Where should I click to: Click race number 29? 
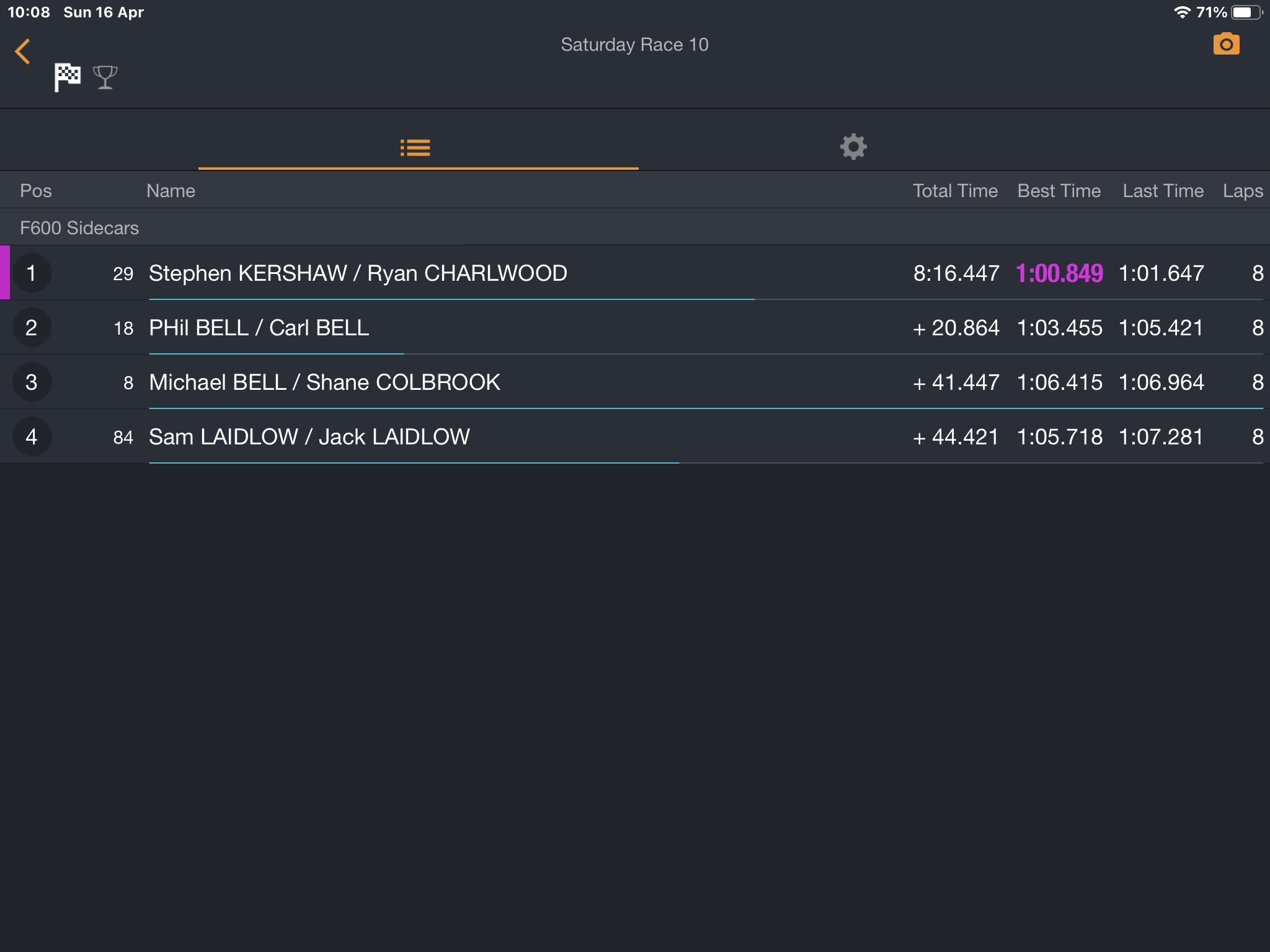[x=123, y=274]
